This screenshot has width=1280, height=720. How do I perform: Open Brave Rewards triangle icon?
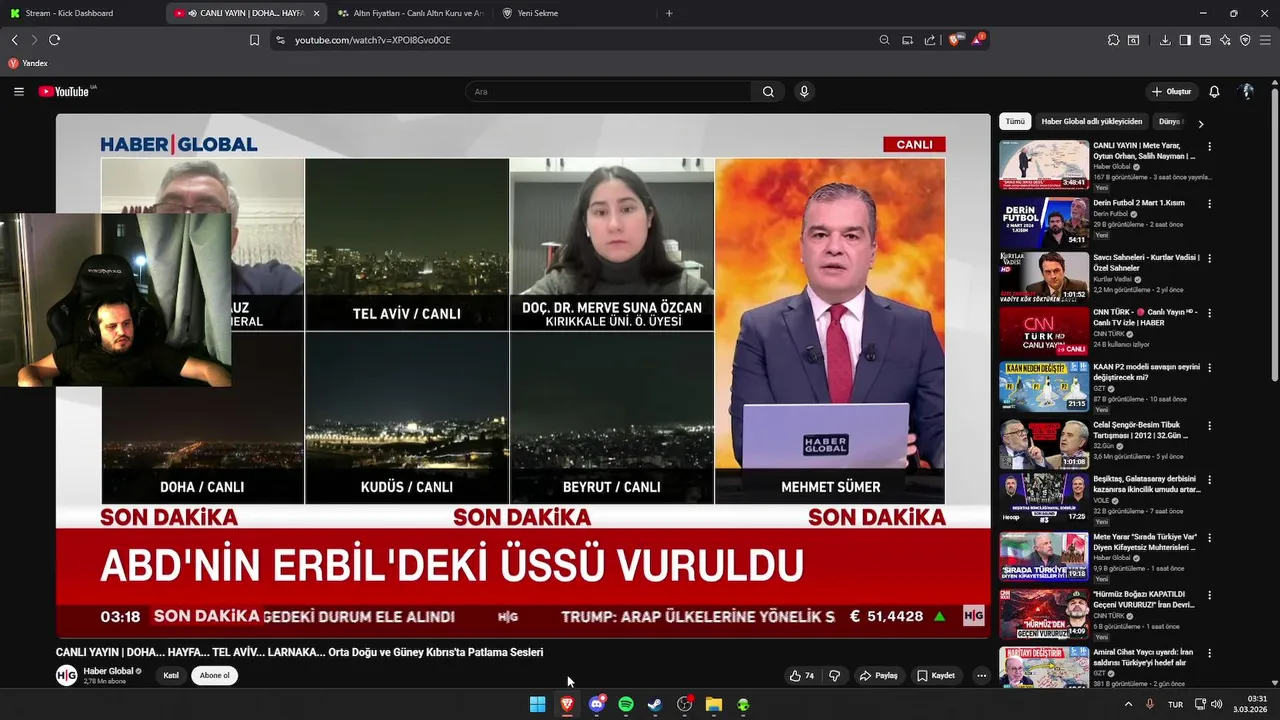click(x=977, y=40)
